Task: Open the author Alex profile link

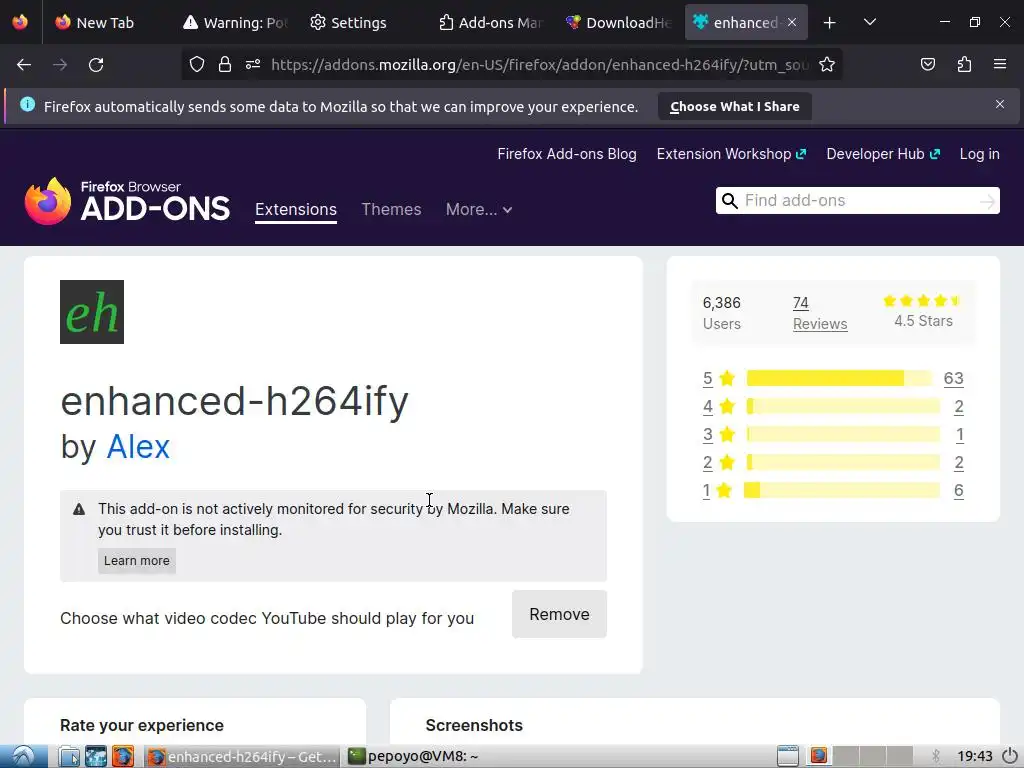Action: pyautogui.click(x=138, y=447)
